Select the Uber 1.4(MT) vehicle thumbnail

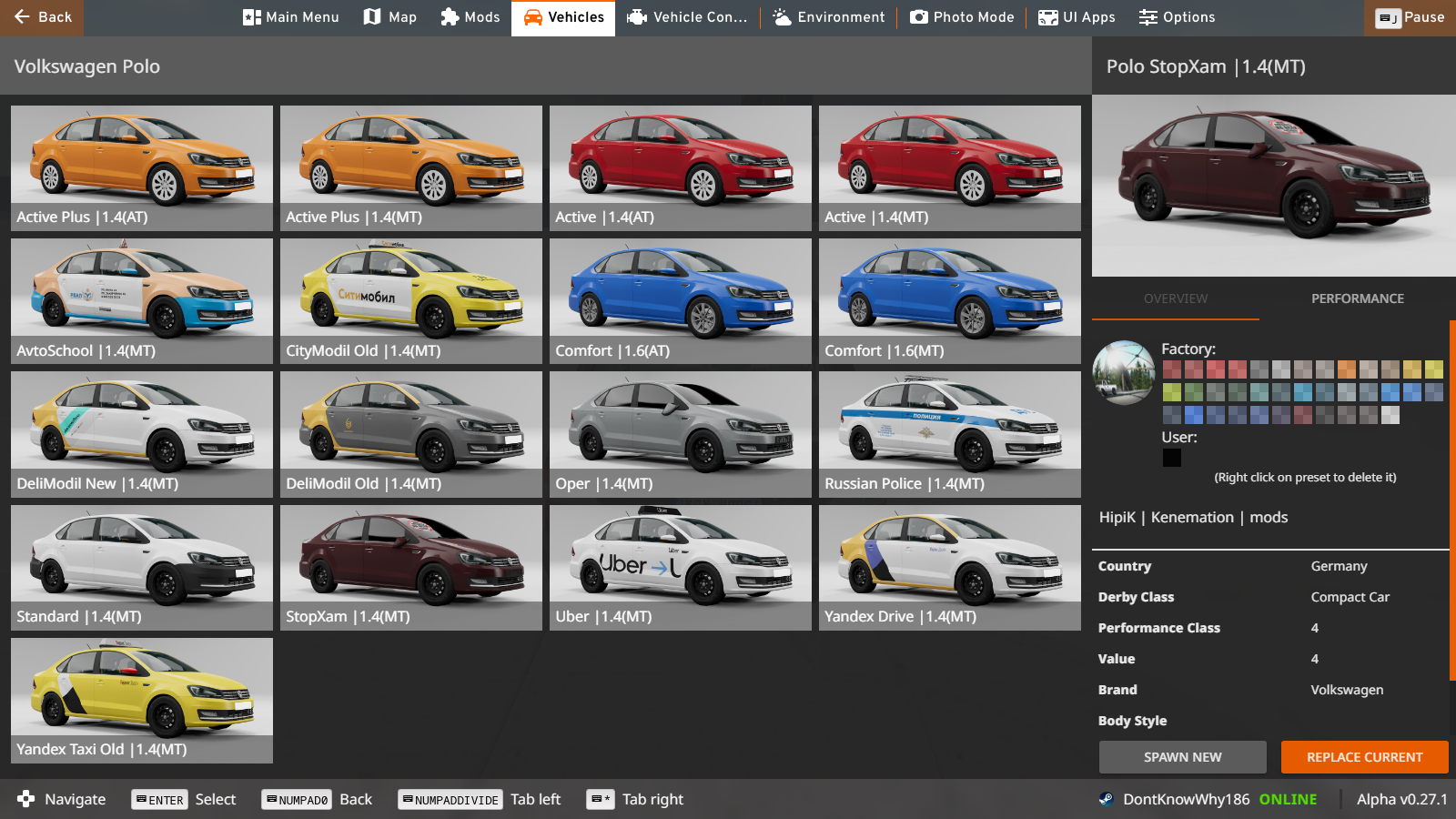point(680,566)
